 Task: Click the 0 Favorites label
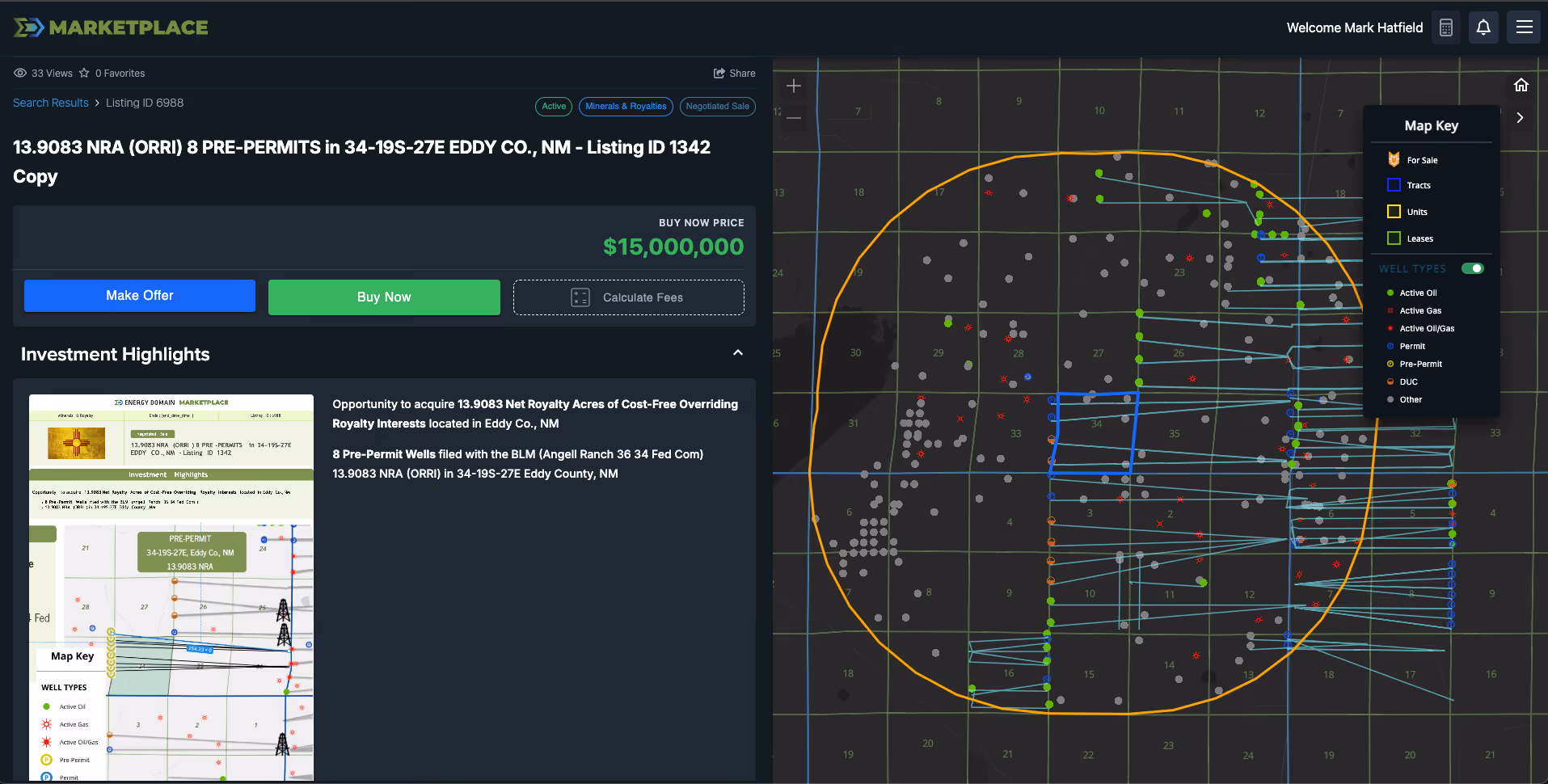click(x=120, y=73)
